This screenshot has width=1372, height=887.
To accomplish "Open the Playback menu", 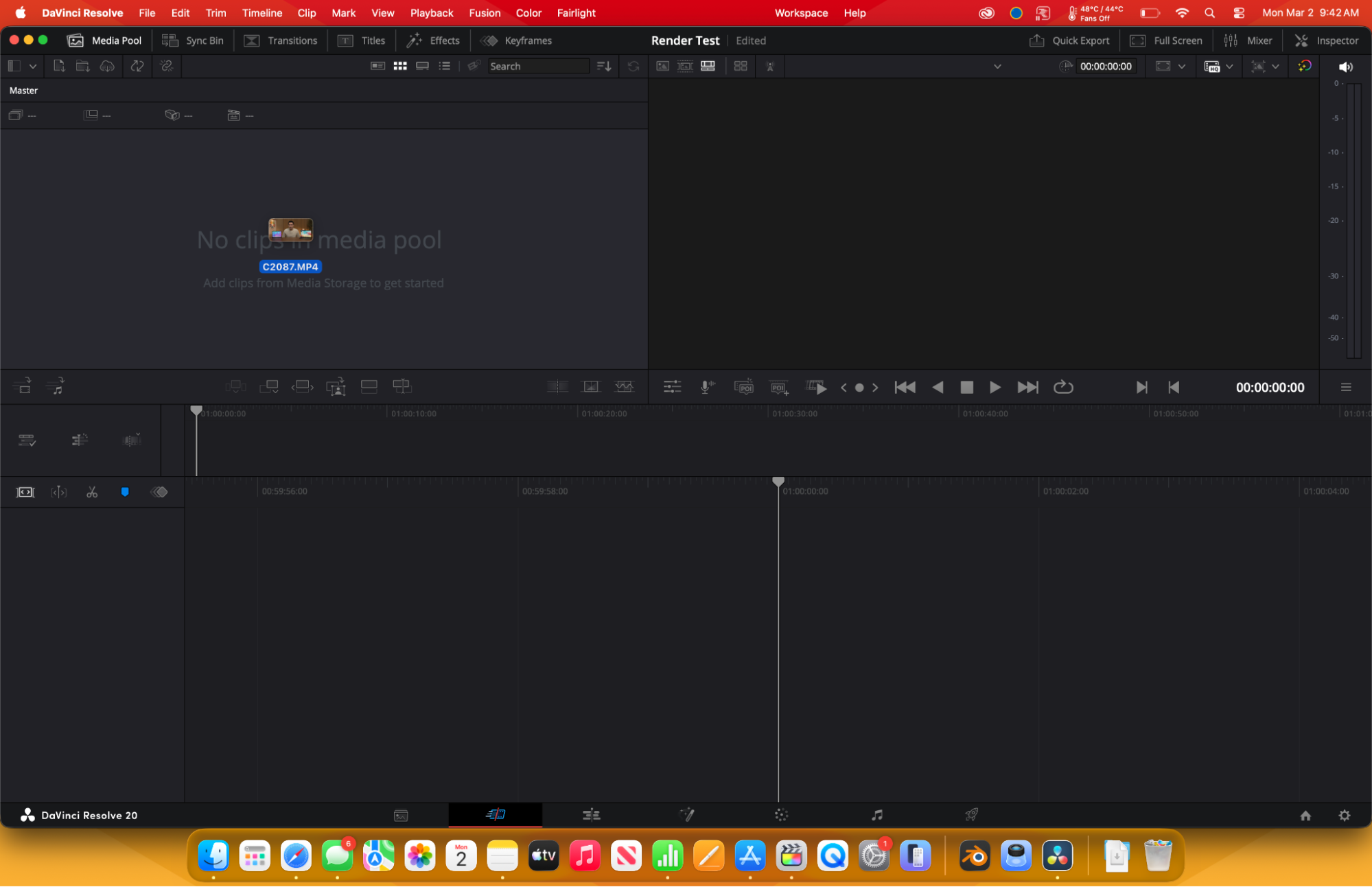I will (431, 13).
